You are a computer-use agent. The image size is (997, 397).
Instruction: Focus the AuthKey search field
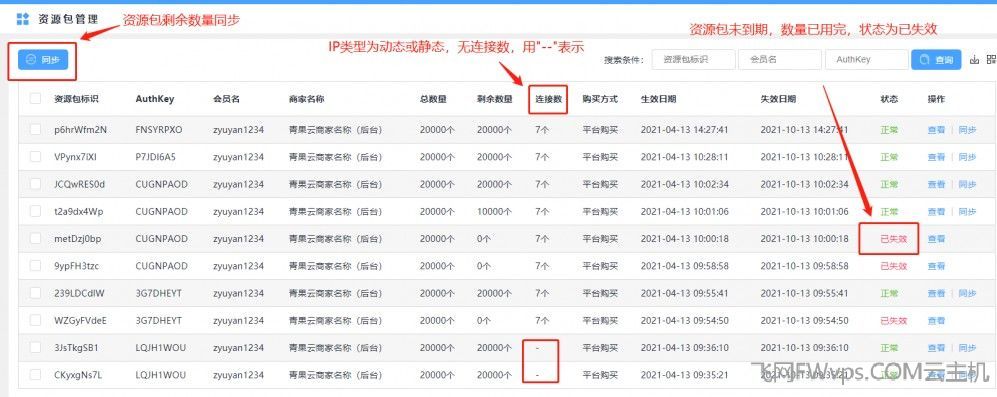(x=867, y=60)
